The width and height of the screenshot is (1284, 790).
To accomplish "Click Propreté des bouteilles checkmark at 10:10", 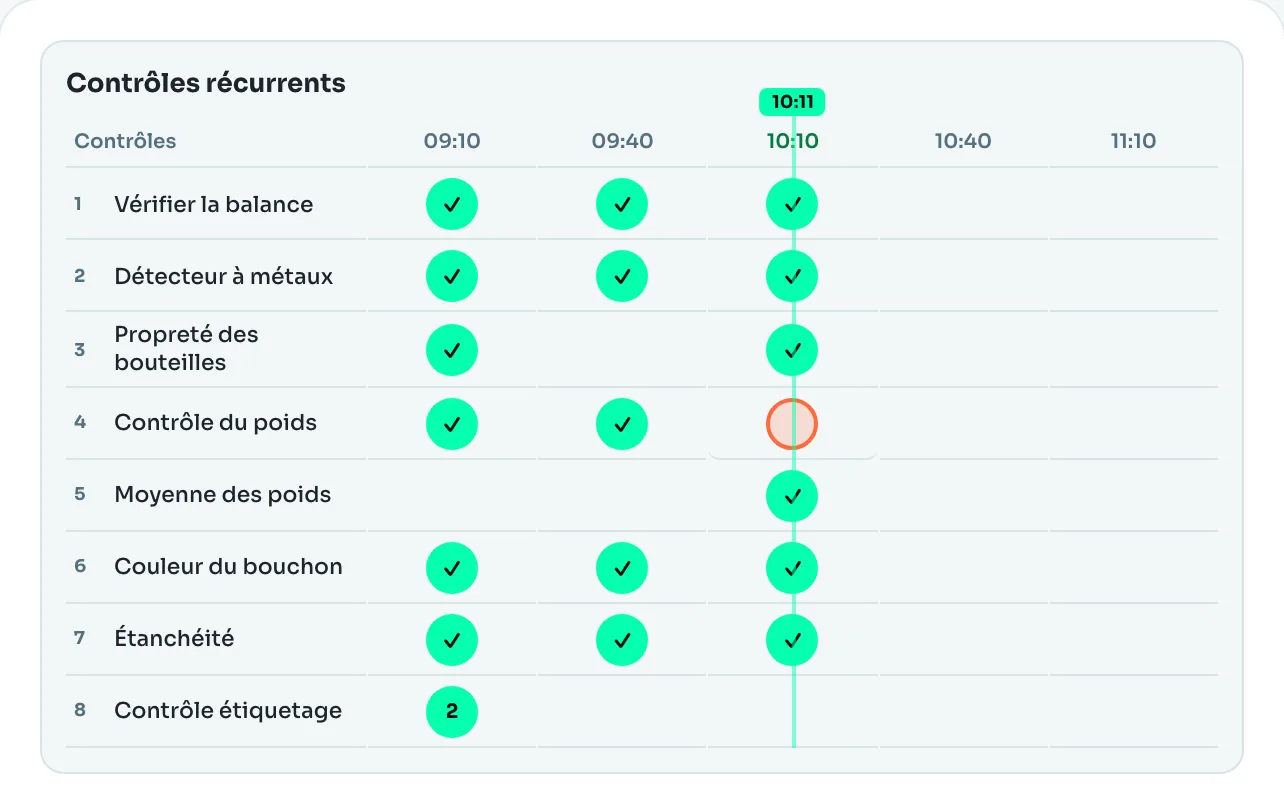I will (792, 350).
